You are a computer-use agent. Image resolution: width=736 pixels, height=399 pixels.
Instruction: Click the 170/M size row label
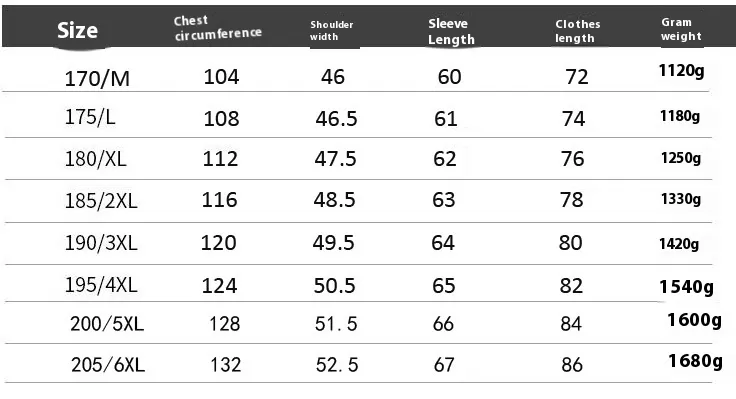pos(97,78)
